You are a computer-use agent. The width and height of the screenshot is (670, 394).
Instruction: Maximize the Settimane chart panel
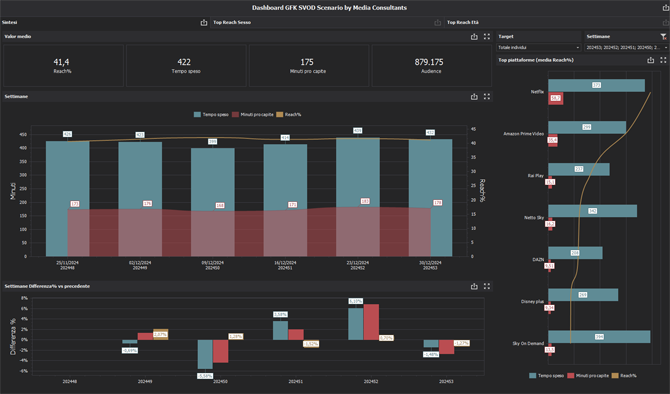[487, 97]
